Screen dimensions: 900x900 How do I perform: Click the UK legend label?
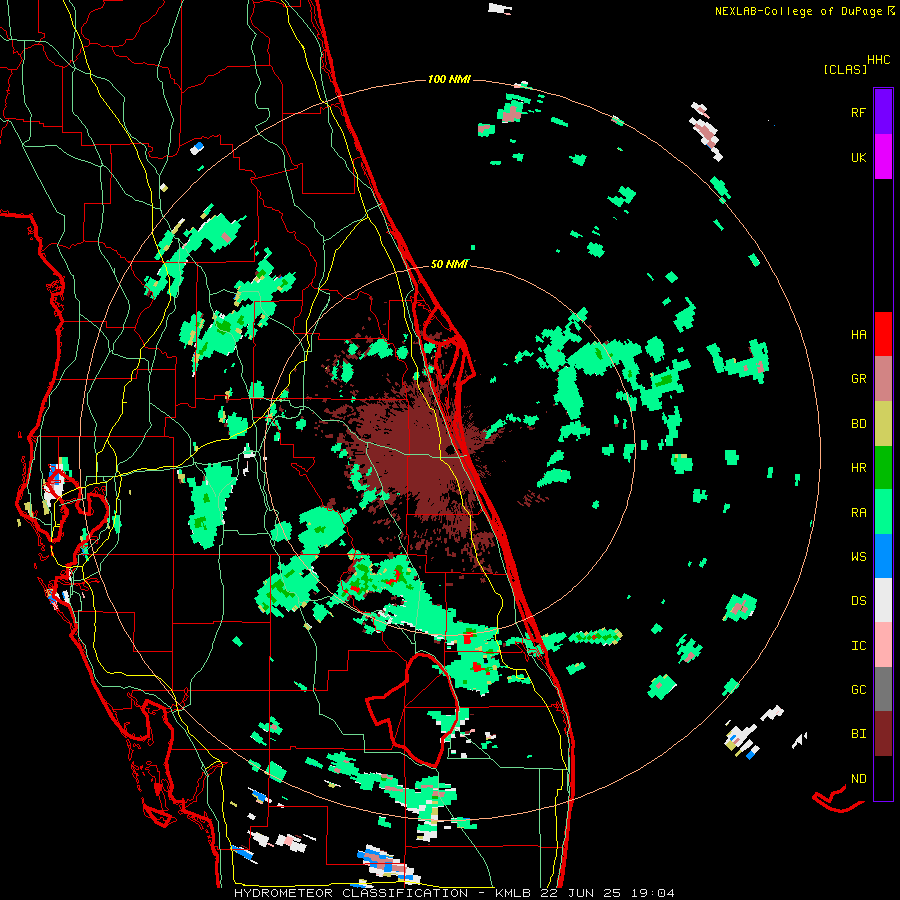tap(858, 157)
